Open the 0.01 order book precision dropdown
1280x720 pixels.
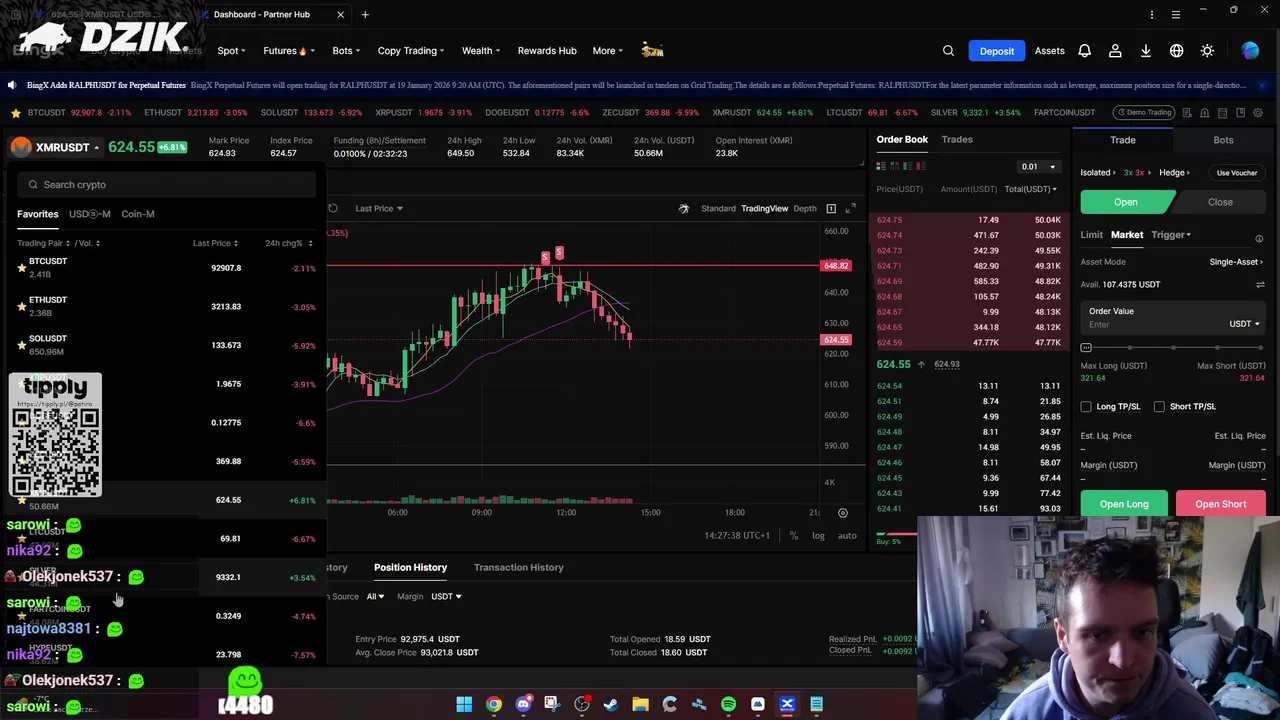pos(1037,167)
